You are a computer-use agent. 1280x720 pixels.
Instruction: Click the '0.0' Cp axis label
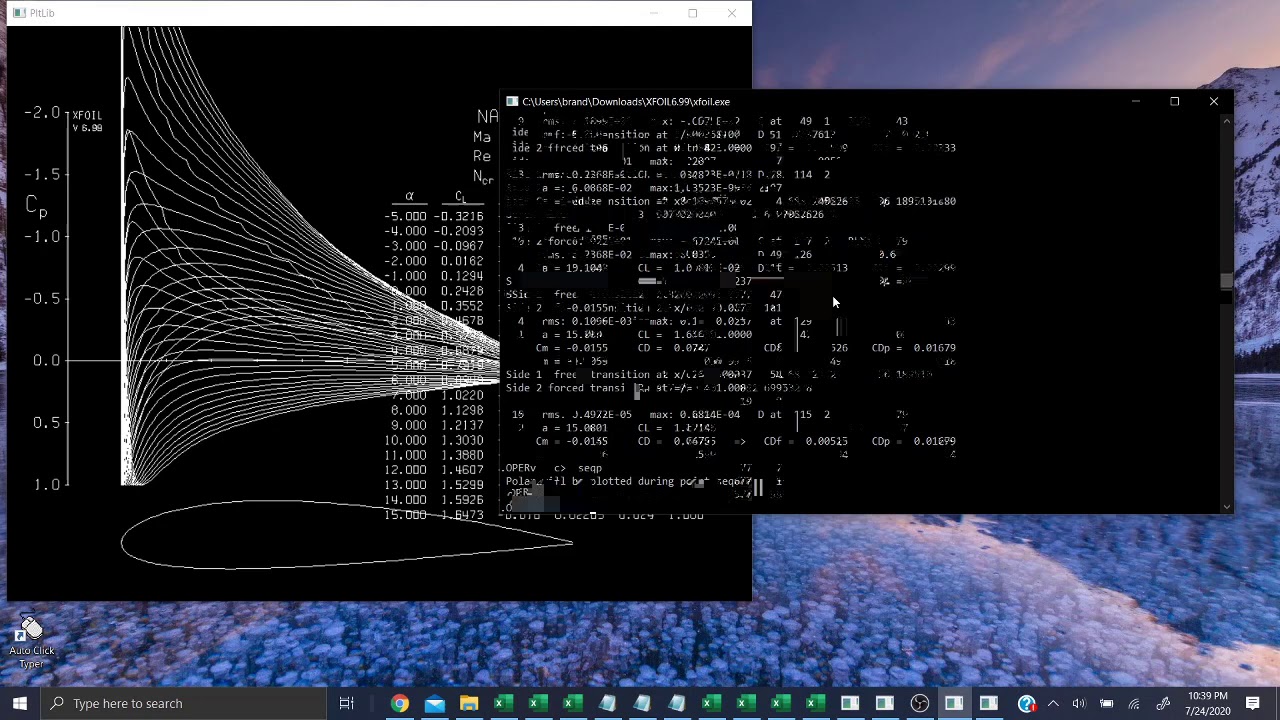pyautogui.click(x=46, y=360)
